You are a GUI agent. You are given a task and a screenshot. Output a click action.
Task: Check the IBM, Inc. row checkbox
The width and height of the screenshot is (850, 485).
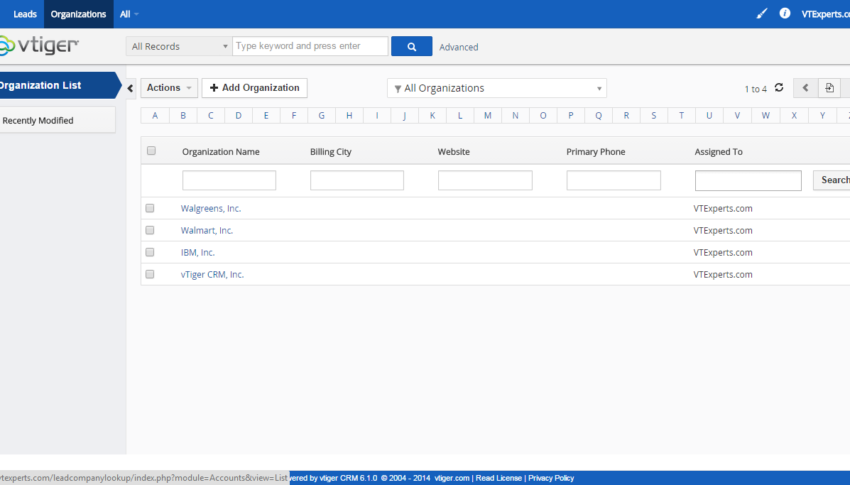150,252
